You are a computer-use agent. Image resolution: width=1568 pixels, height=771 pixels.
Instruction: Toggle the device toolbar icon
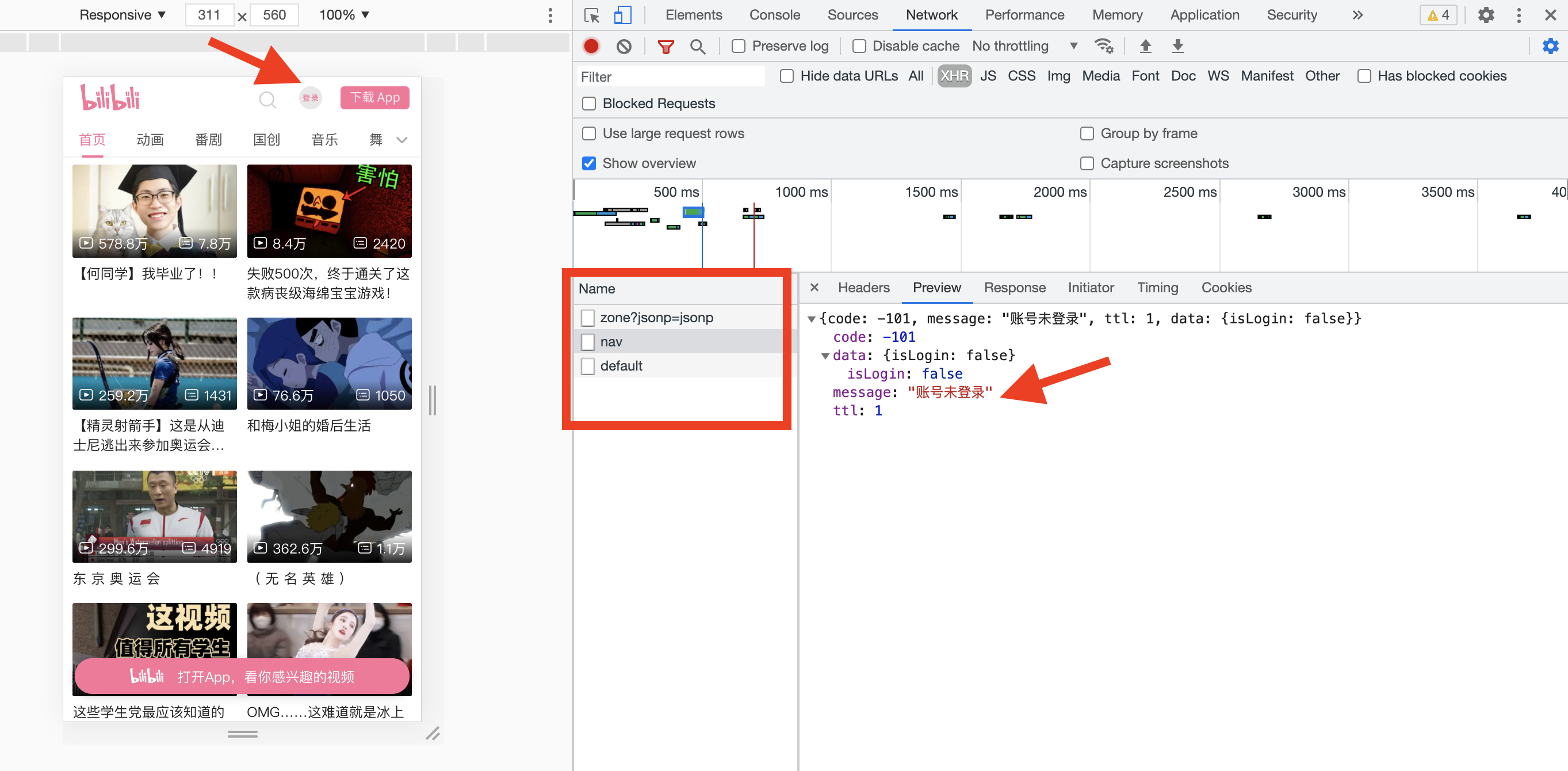pos(621,14)
